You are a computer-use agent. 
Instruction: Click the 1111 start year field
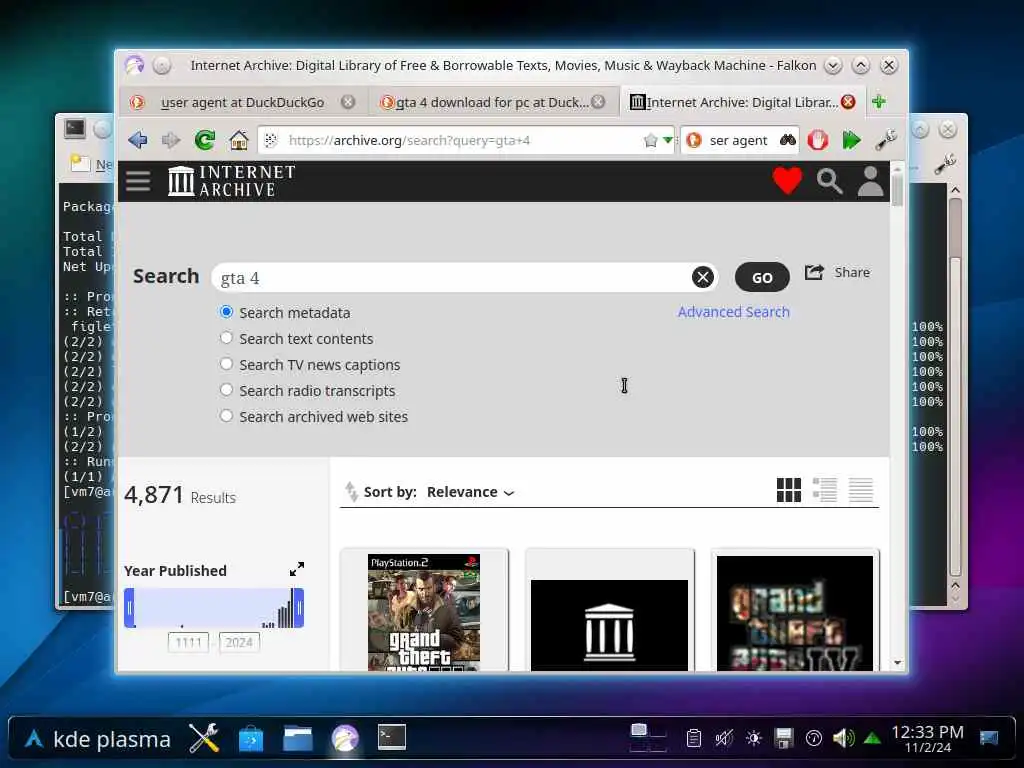(x=188, y=643)
